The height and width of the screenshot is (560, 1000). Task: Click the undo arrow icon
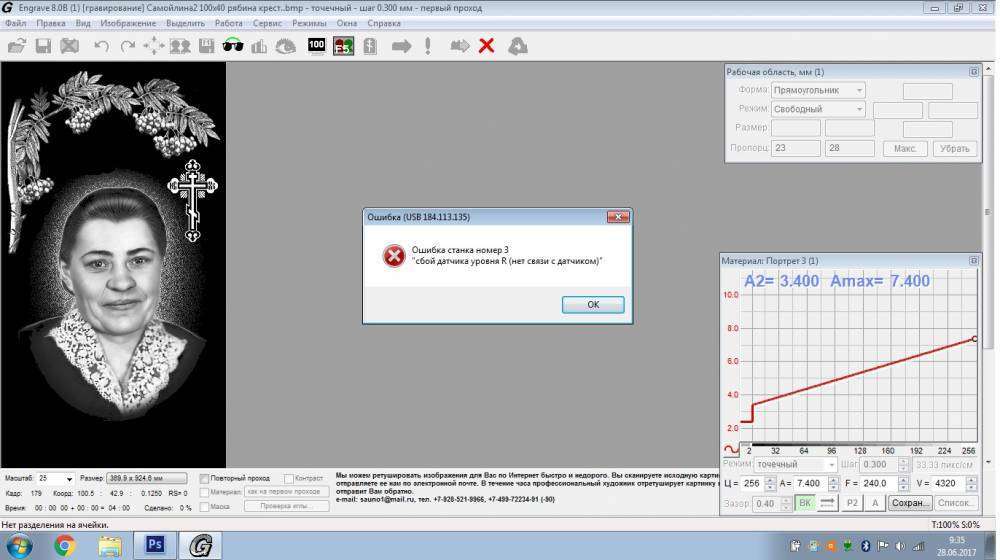(x=101, y=46)
